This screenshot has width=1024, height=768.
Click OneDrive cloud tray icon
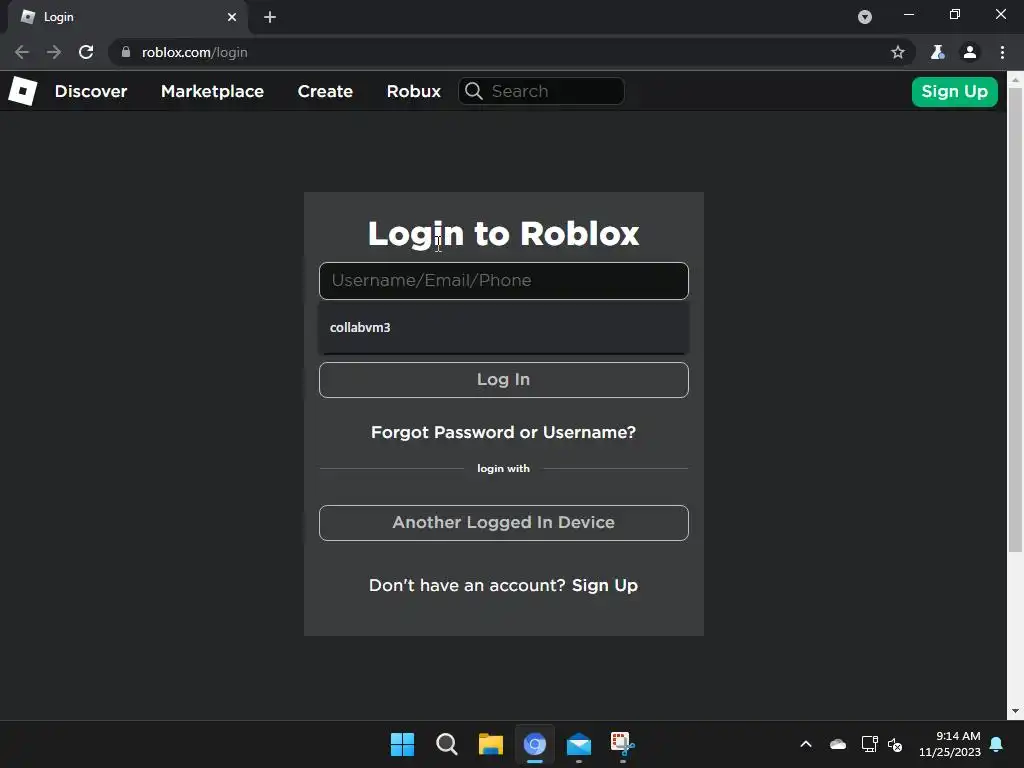pos(838,744)
